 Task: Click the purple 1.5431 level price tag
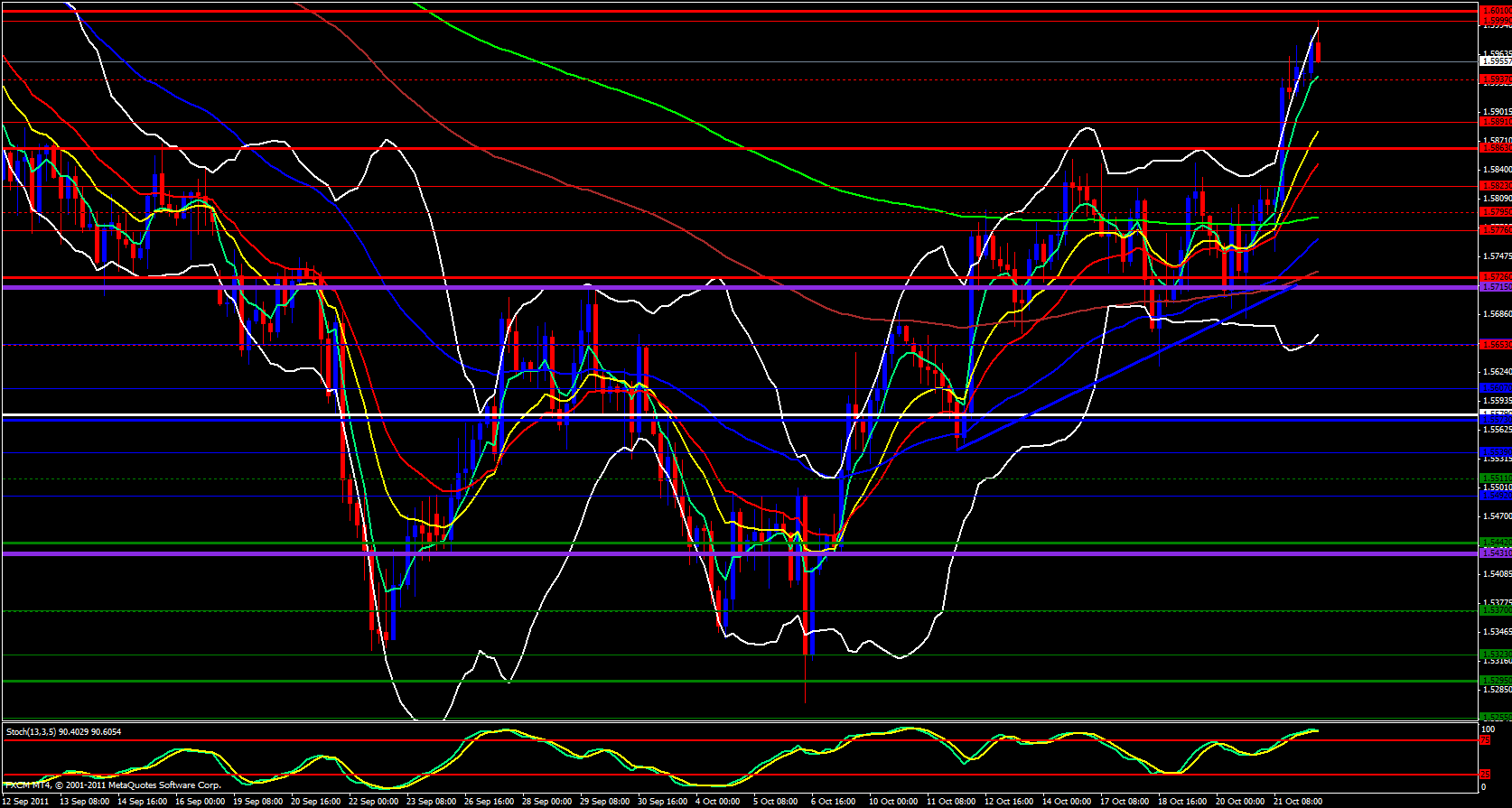pos(1493,552)
